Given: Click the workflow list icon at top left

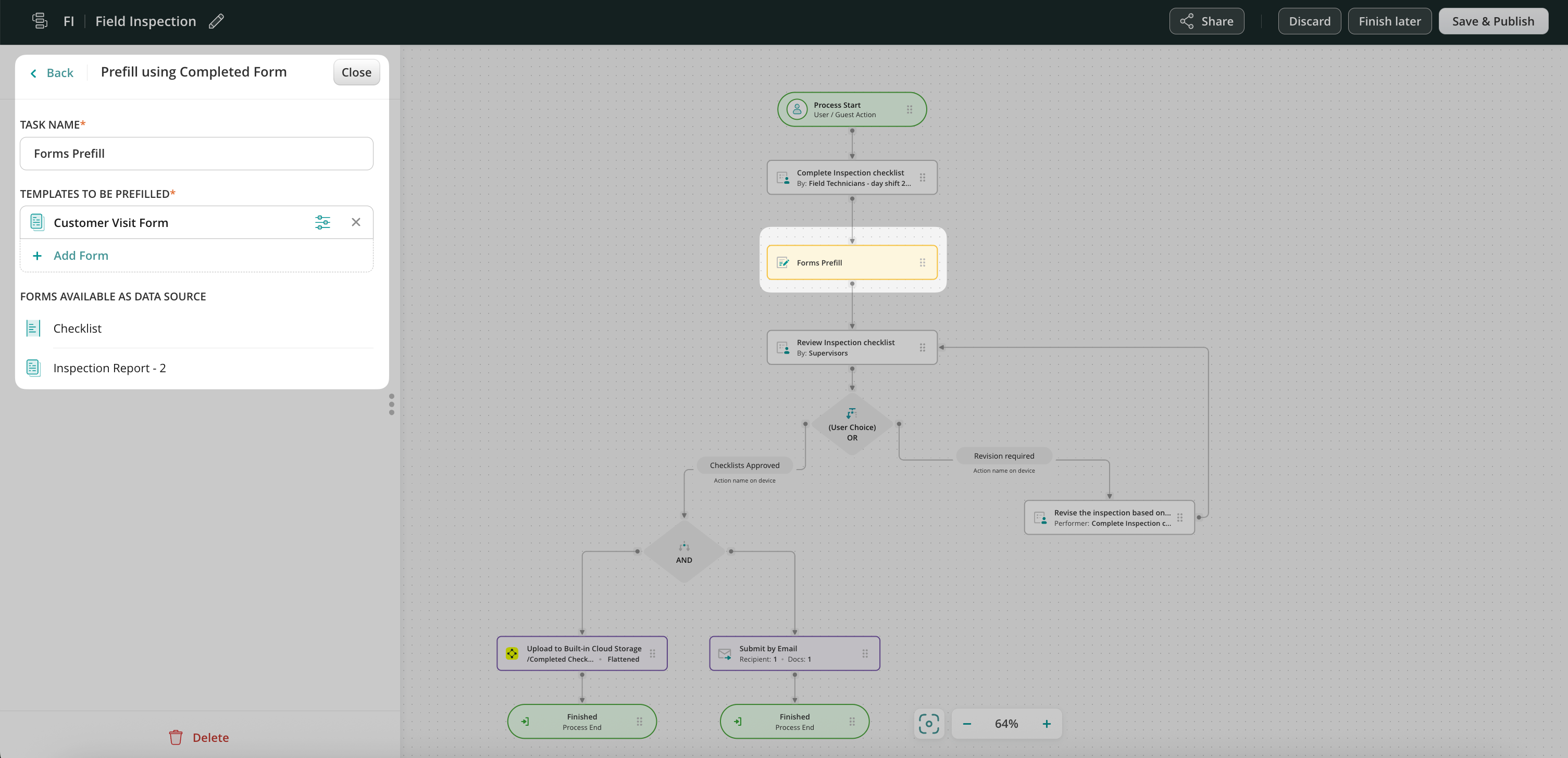Looking at the screenshot, I should [40, 21].
